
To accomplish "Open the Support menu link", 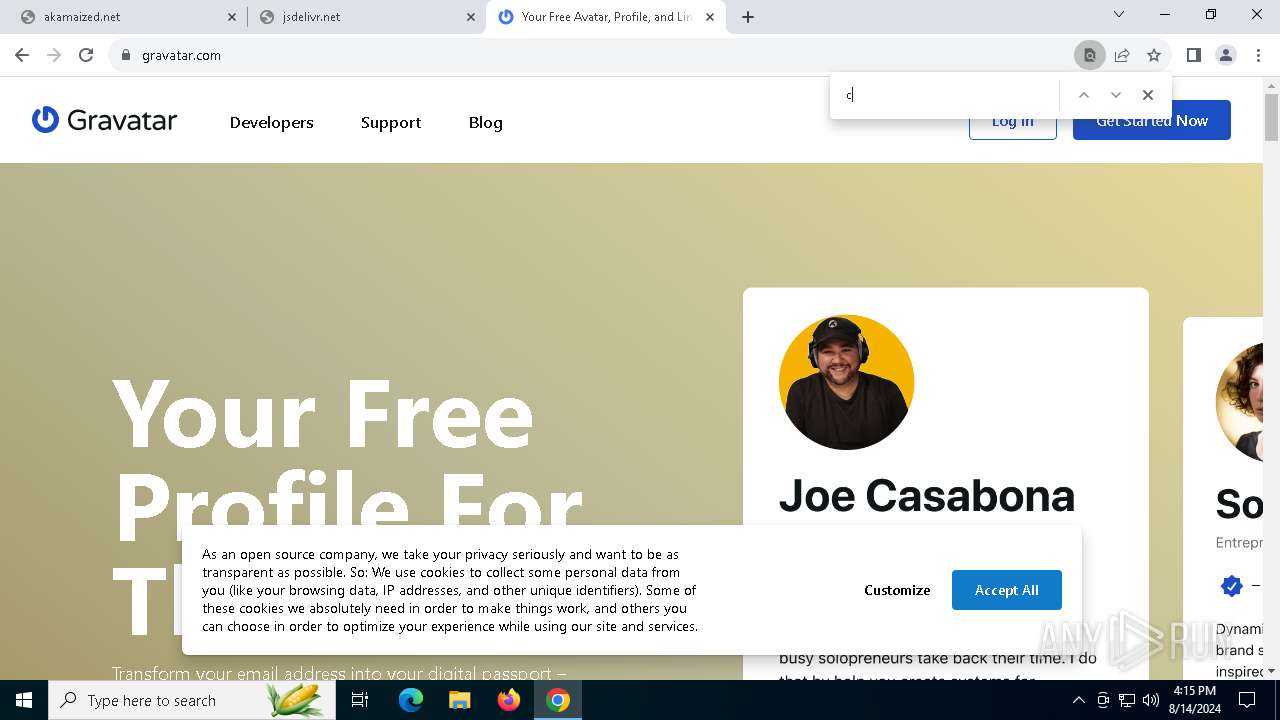I will point(391,122).
